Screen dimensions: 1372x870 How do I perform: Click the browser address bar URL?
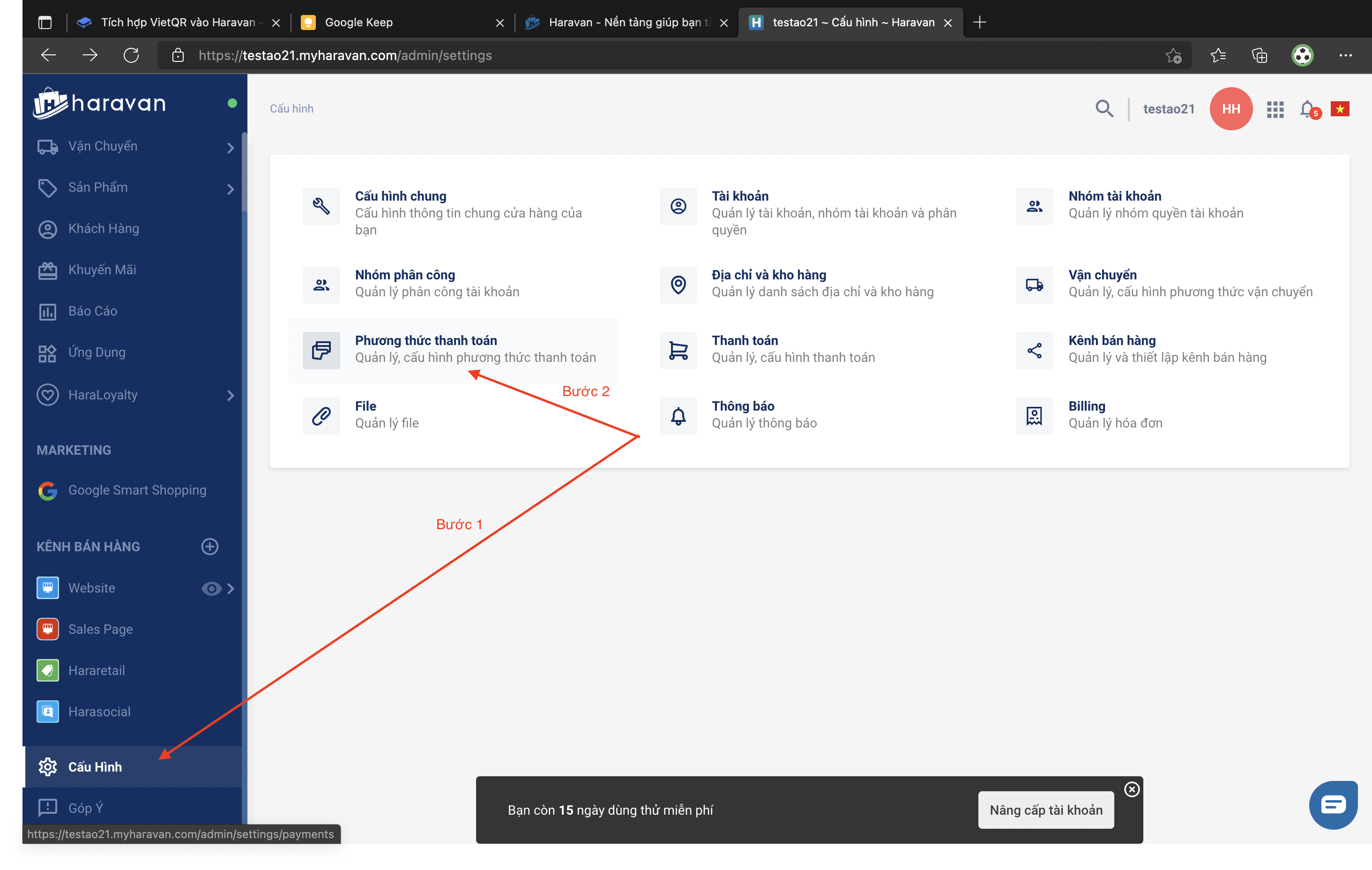click(x=345, y=55)
